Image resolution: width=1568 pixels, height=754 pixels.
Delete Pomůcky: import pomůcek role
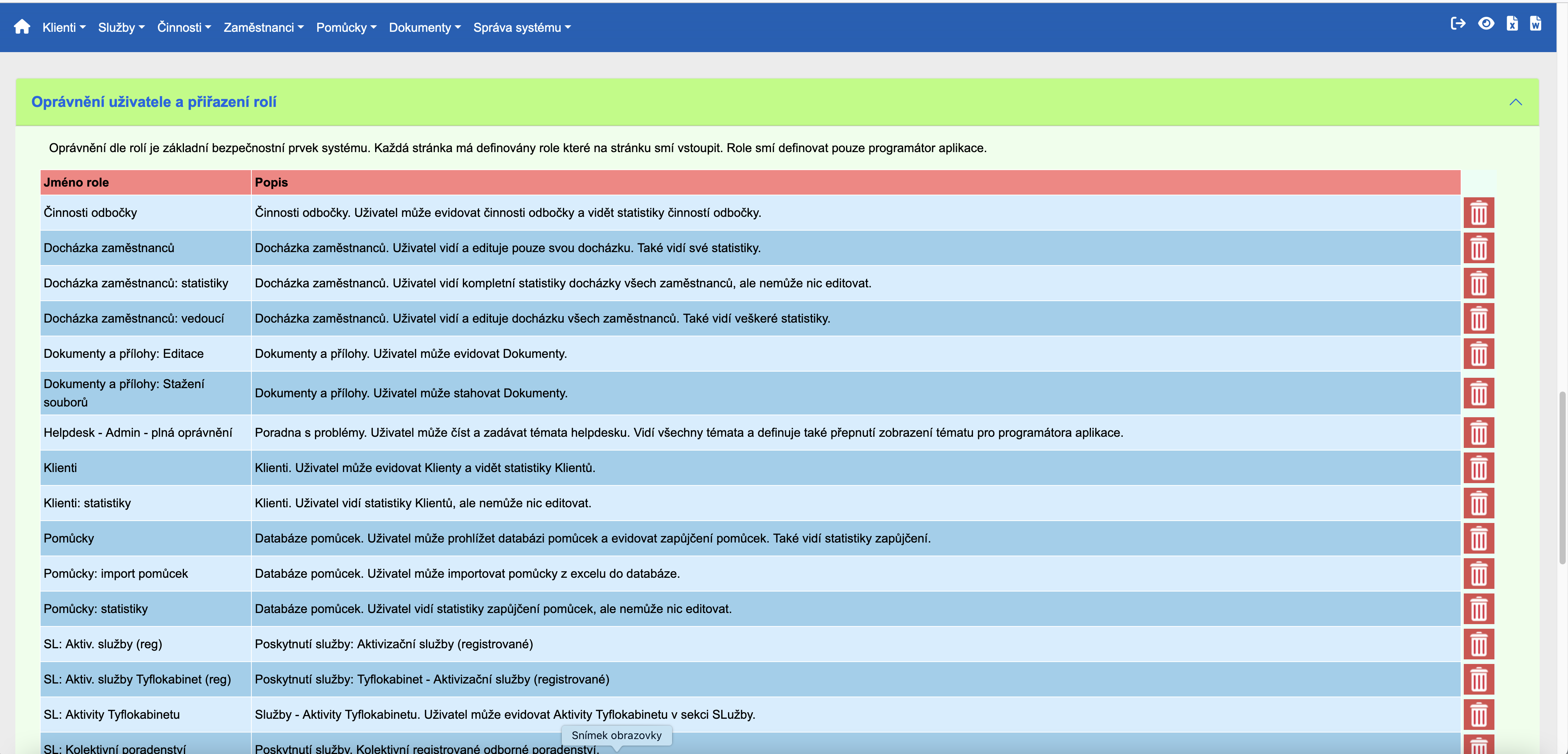tap(1478, 574)
